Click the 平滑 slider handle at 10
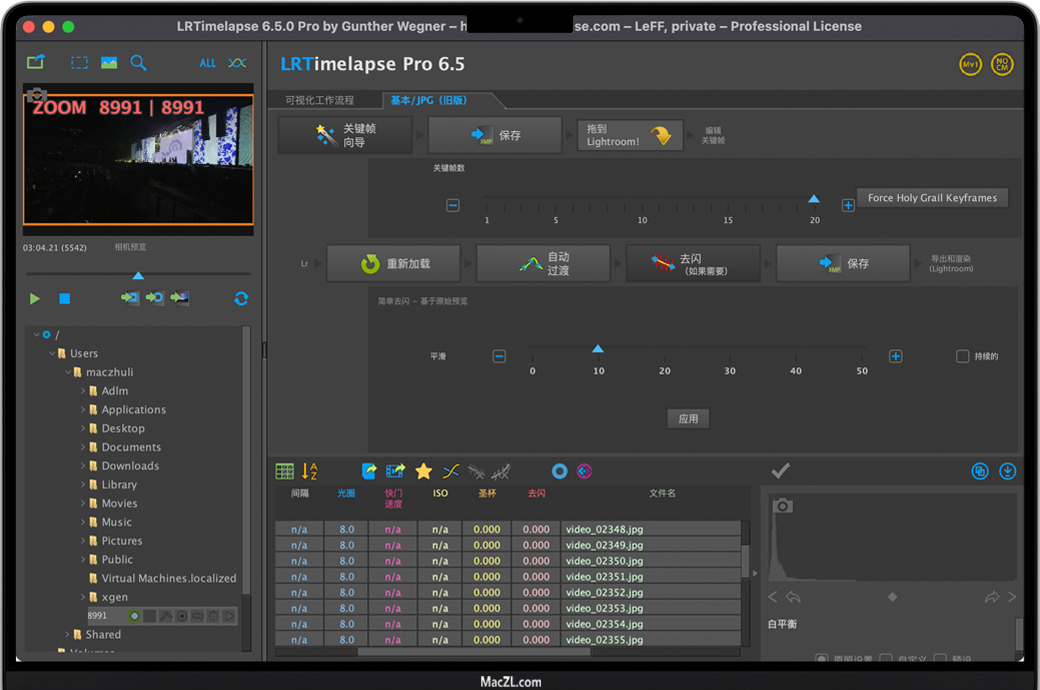1040x690 pixels. coord(598,349)
